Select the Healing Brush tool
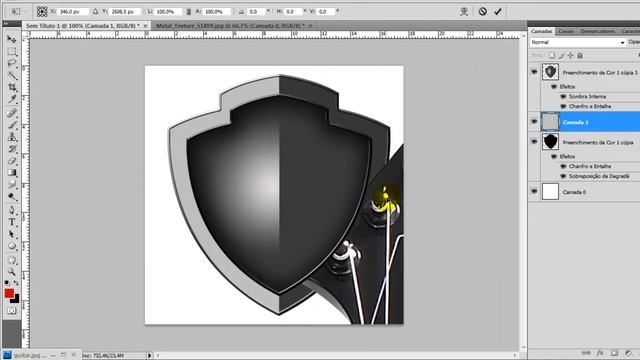Viewport: 640px width, 360px height. [12, 113]
